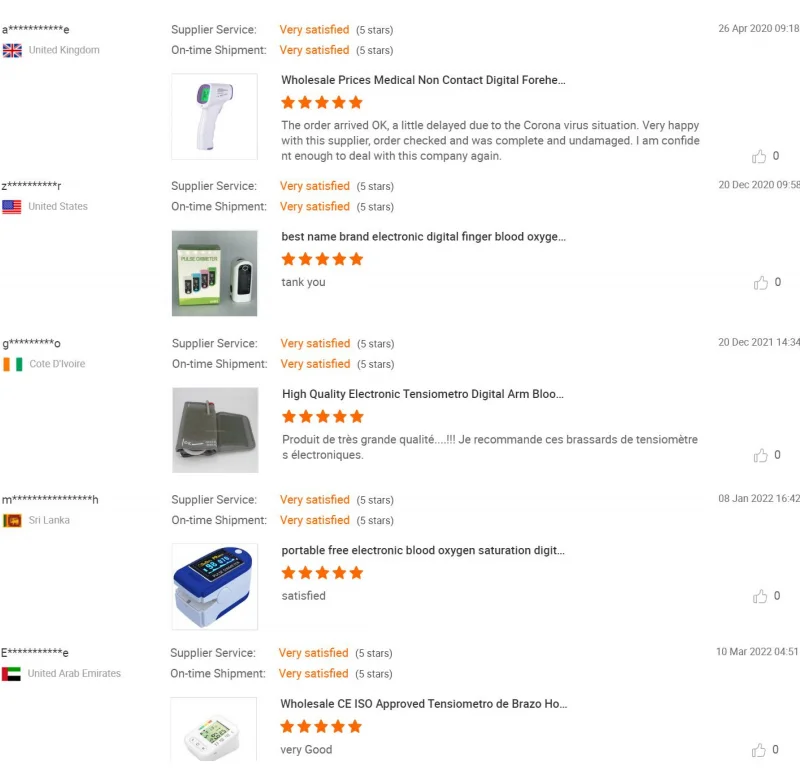Viewport: 800px width, 780px height.
Task: Click the Sri Lanka flag icon
Action: (x=12, y=521)
